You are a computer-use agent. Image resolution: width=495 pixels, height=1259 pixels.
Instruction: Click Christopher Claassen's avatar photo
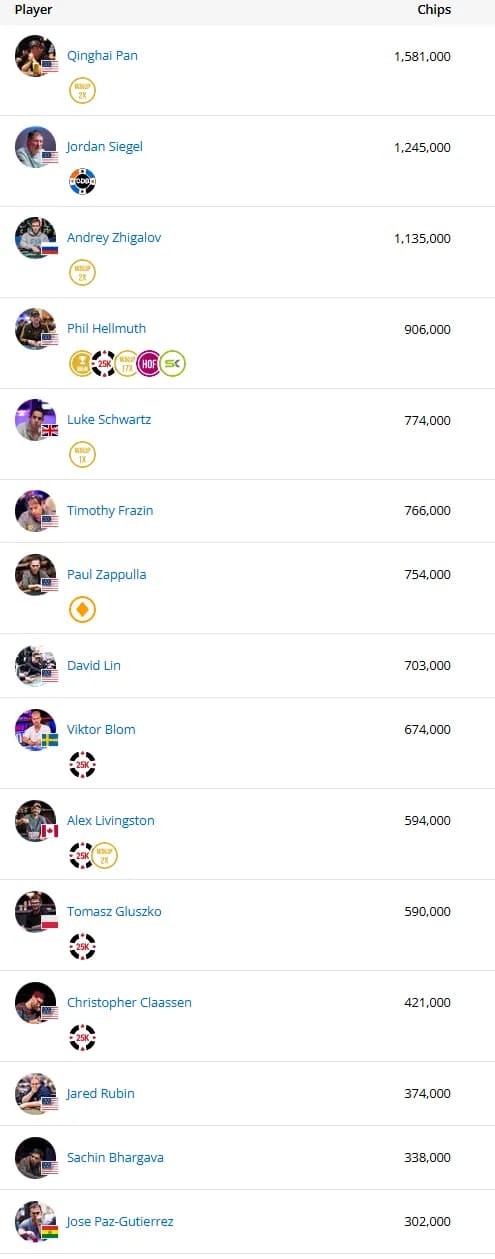pos(36,1002)
